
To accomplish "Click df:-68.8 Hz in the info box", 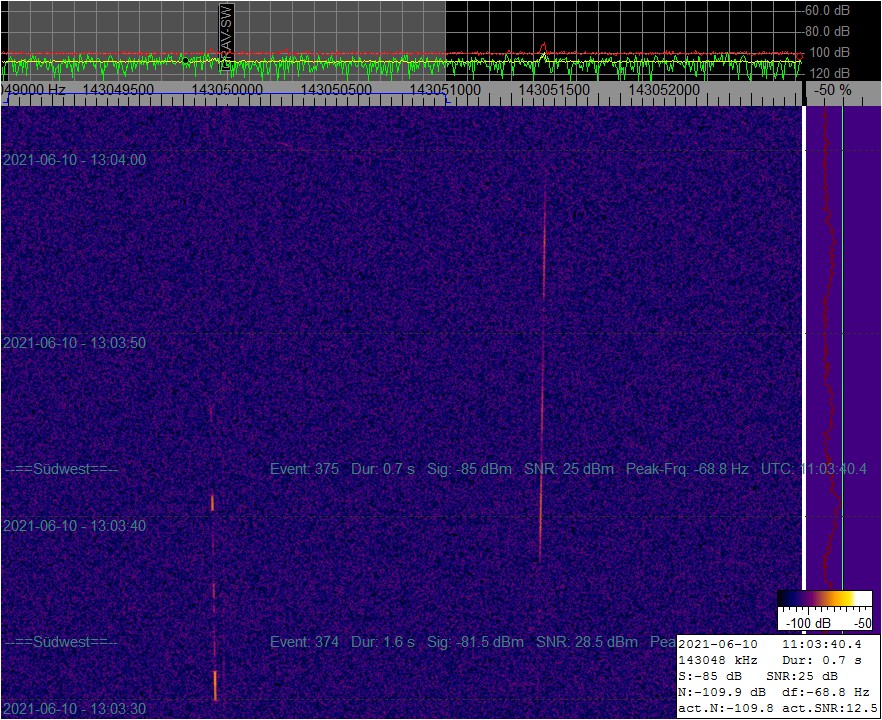I will 826,692.
